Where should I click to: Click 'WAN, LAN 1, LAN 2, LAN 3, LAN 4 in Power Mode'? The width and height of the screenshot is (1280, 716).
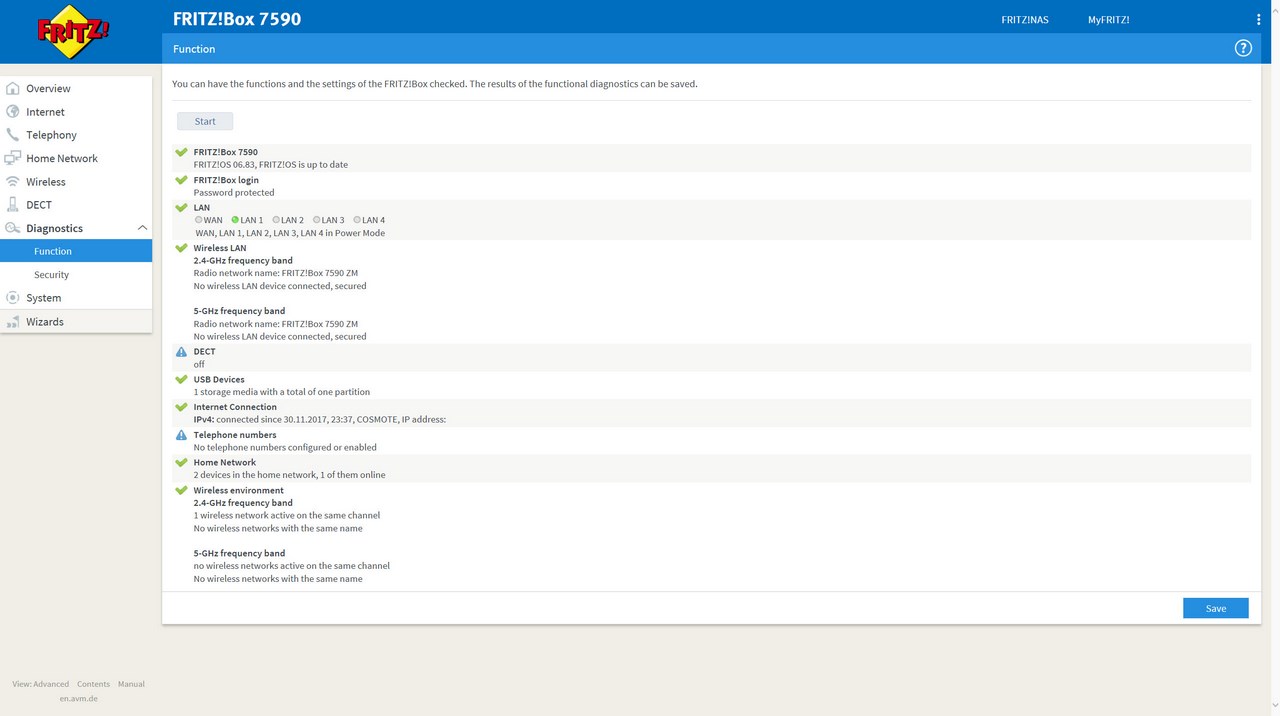click(x=290, y=233)
